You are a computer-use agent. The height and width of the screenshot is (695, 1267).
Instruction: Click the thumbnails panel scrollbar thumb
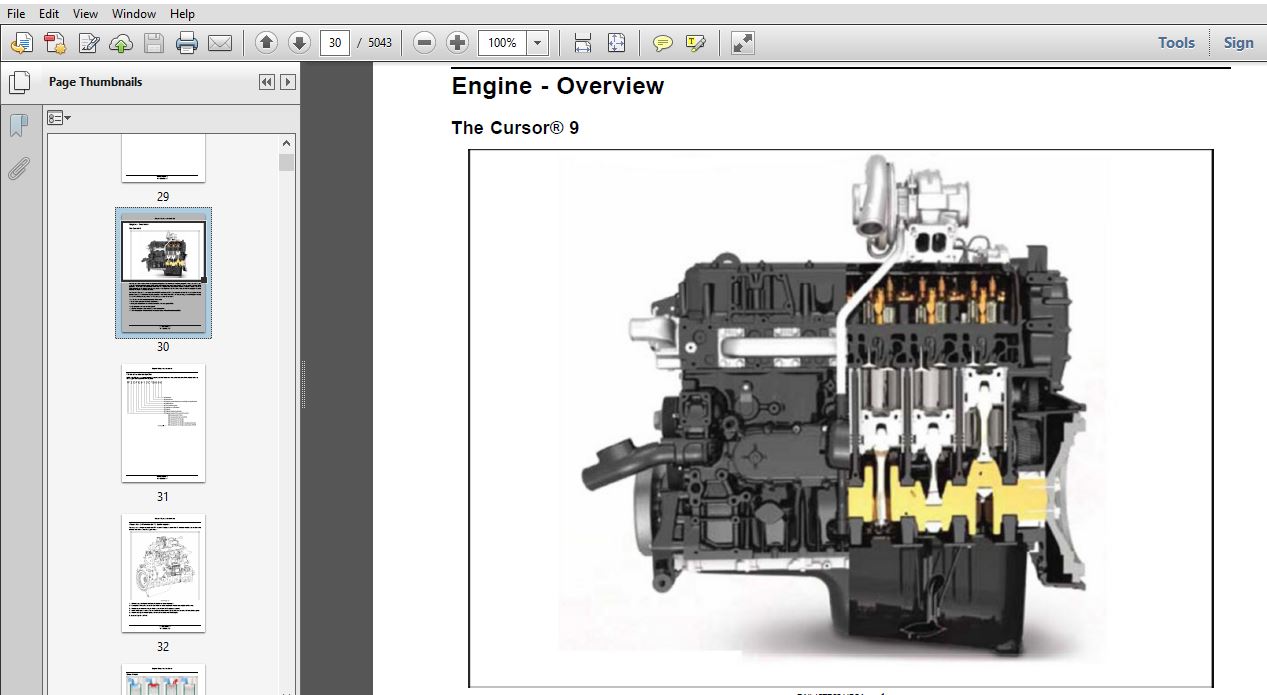(287, 163)
